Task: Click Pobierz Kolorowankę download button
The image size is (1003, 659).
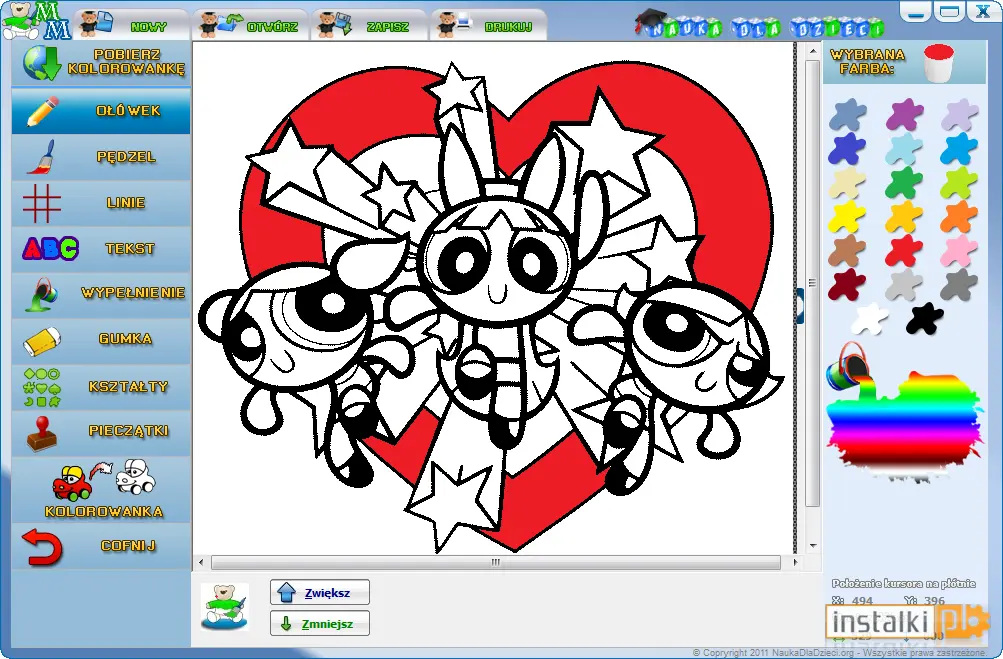Action: click(101, 63)
